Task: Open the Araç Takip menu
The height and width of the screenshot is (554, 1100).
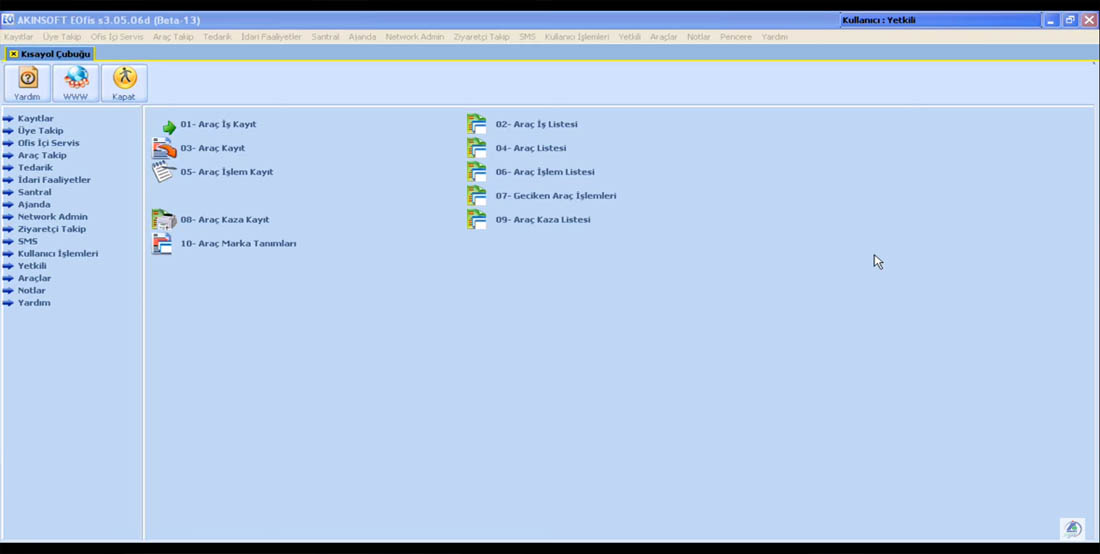Action: point(173,37)
